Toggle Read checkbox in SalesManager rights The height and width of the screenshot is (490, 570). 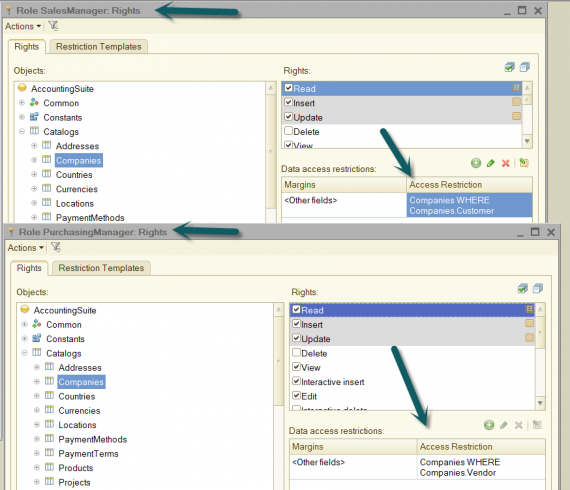[288, 88]
